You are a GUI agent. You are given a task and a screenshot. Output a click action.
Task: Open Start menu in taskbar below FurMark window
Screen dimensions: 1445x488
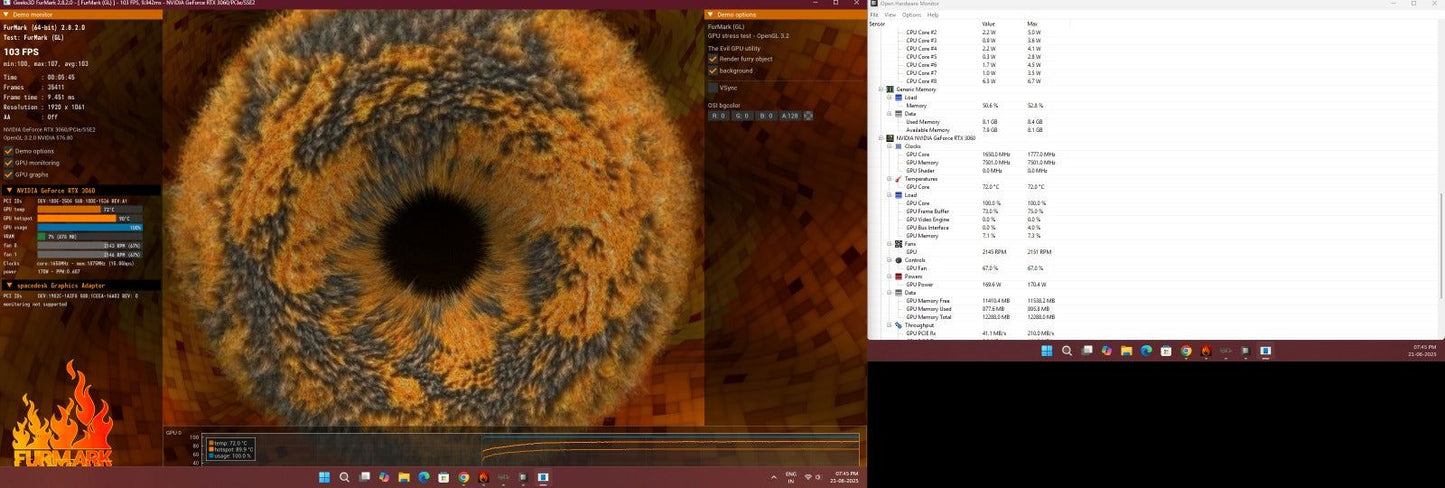click(x=324, y=478)
